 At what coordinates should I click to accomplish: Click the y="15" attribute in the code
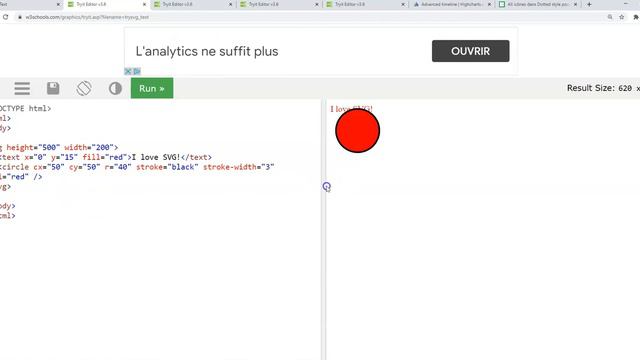64,157
